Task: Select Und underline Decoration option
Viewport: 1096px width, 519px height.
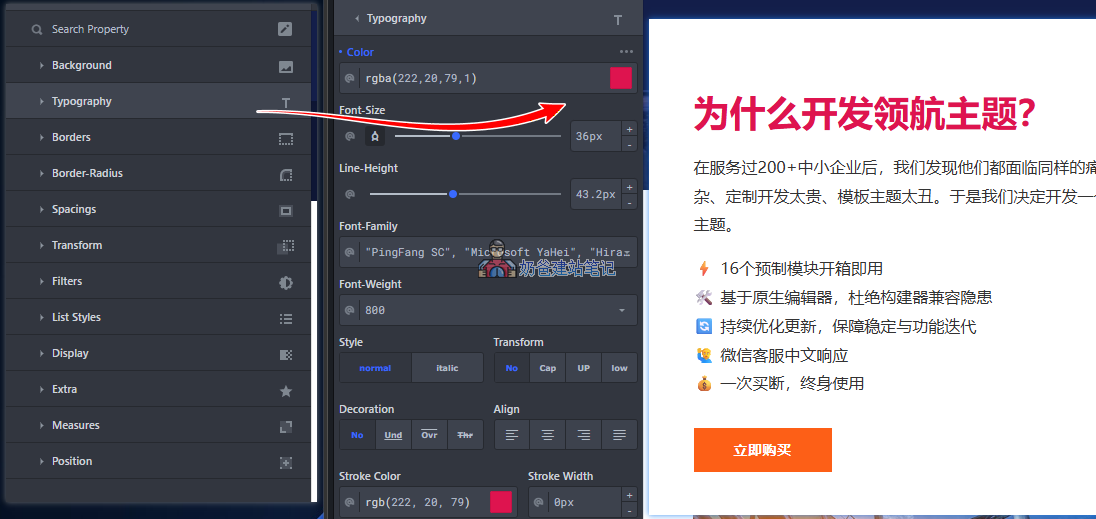Action: coord(394,435)
